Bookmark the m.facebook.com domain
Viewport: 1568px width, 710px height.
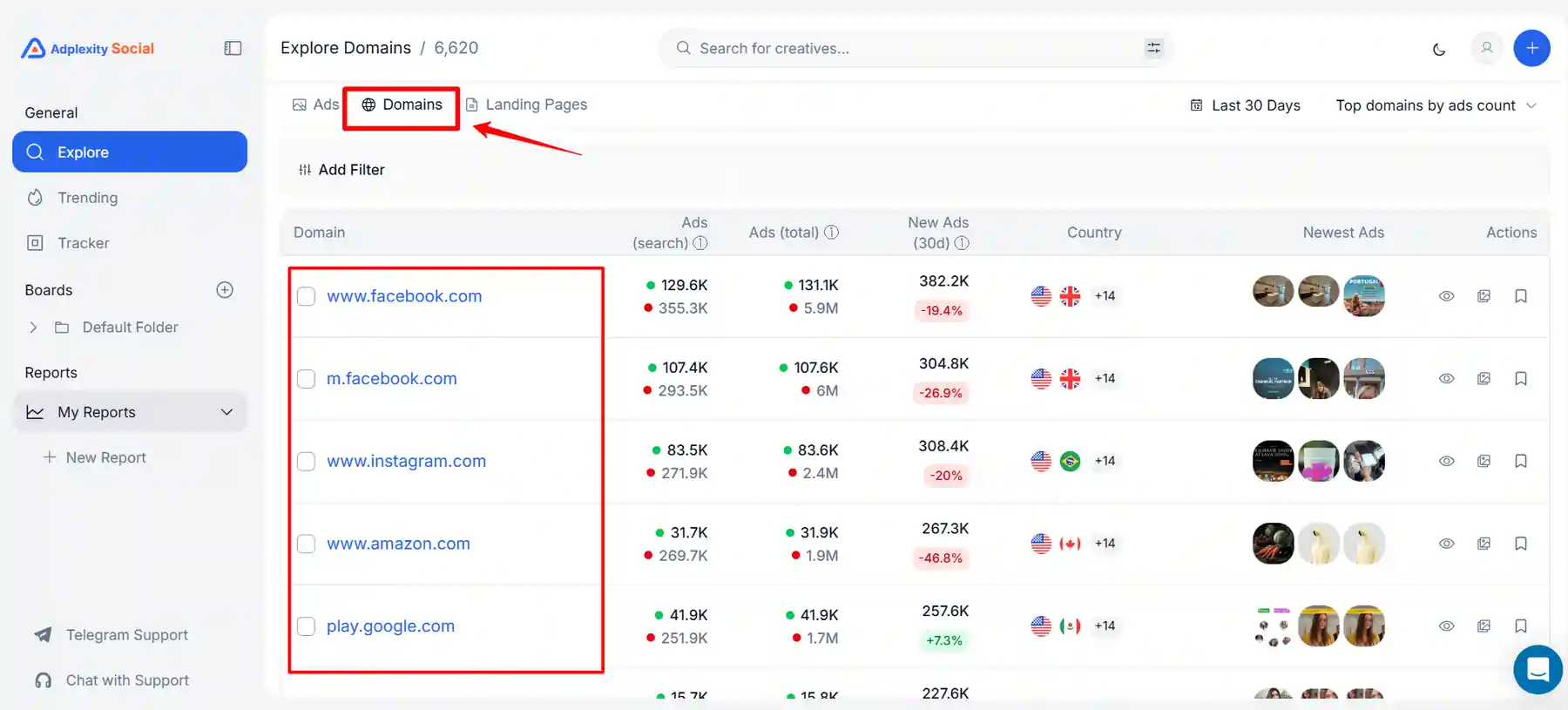click(x=1521, y=378)
